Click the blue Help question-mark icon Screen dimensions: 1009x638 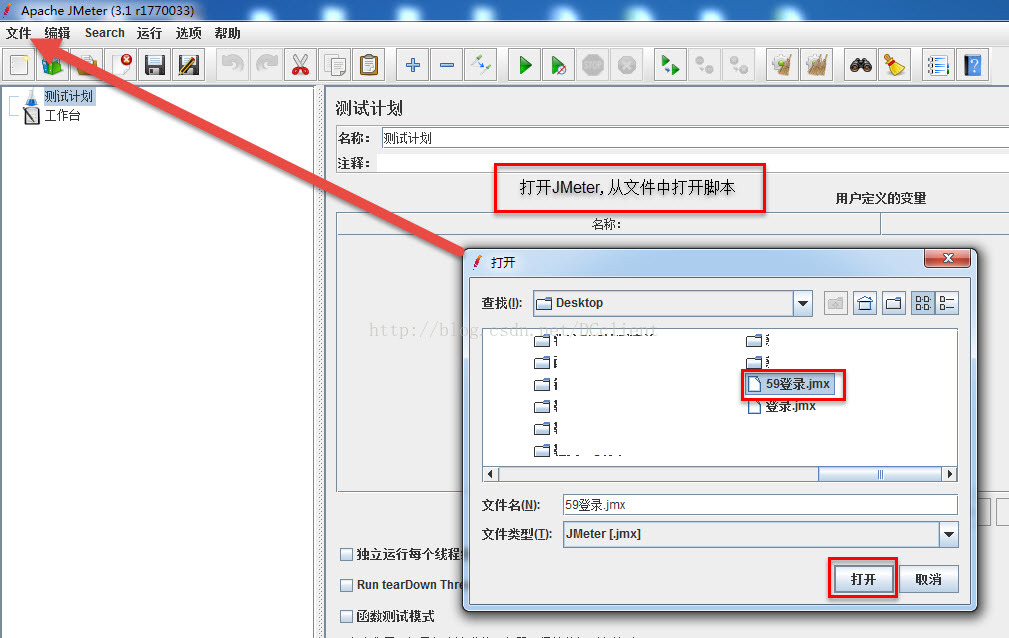(972, 65)
